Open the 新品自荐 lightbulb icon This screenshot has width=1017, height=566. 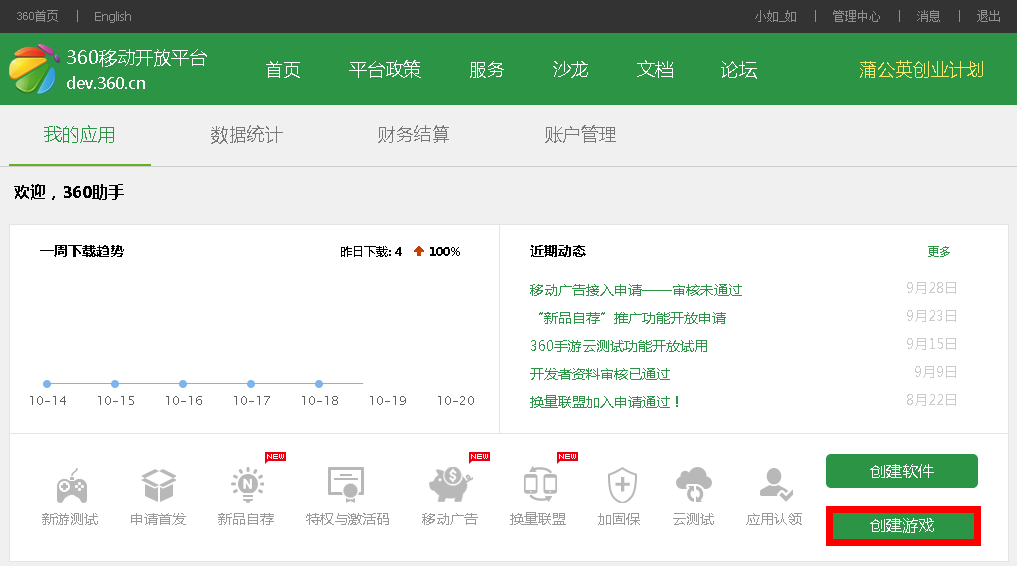[247, 484]
